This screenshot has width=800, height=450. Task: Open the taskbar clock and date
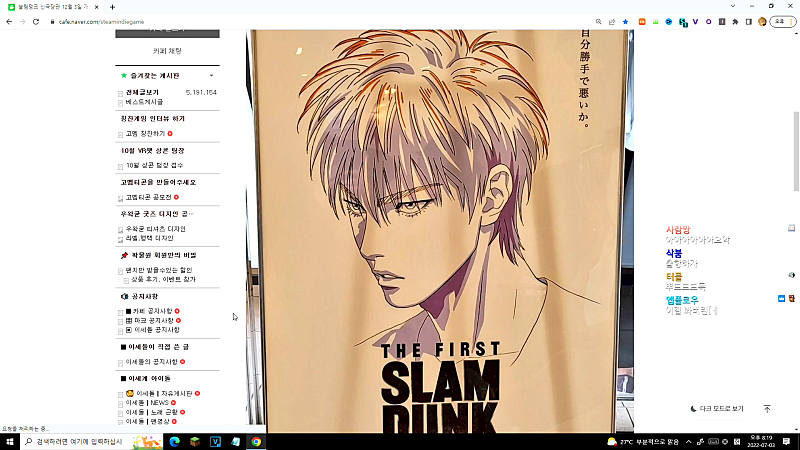(761, 442)
